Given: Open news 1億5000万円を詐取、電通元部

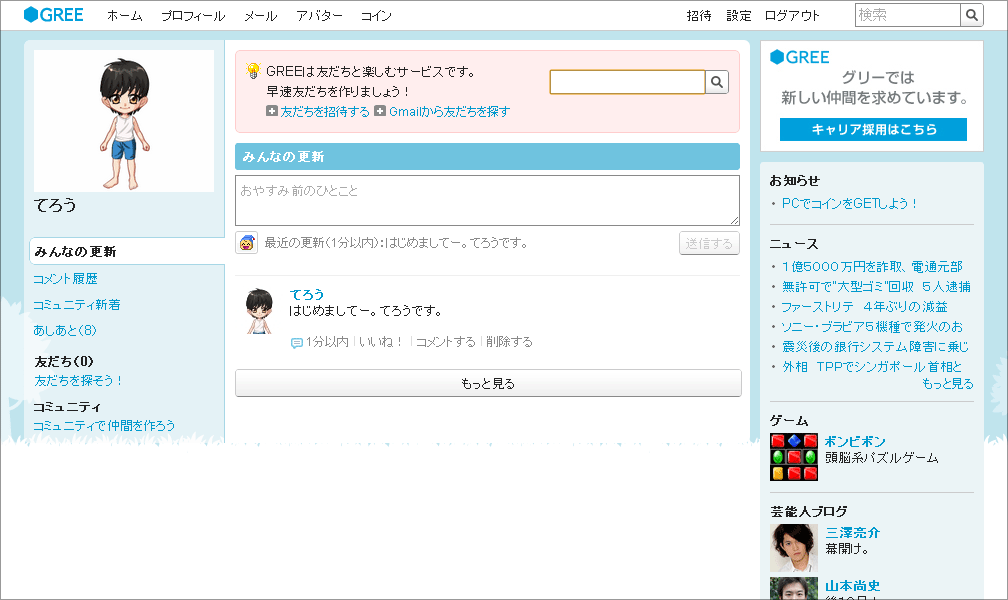Looking at the screenshot, I should (872, 266).
